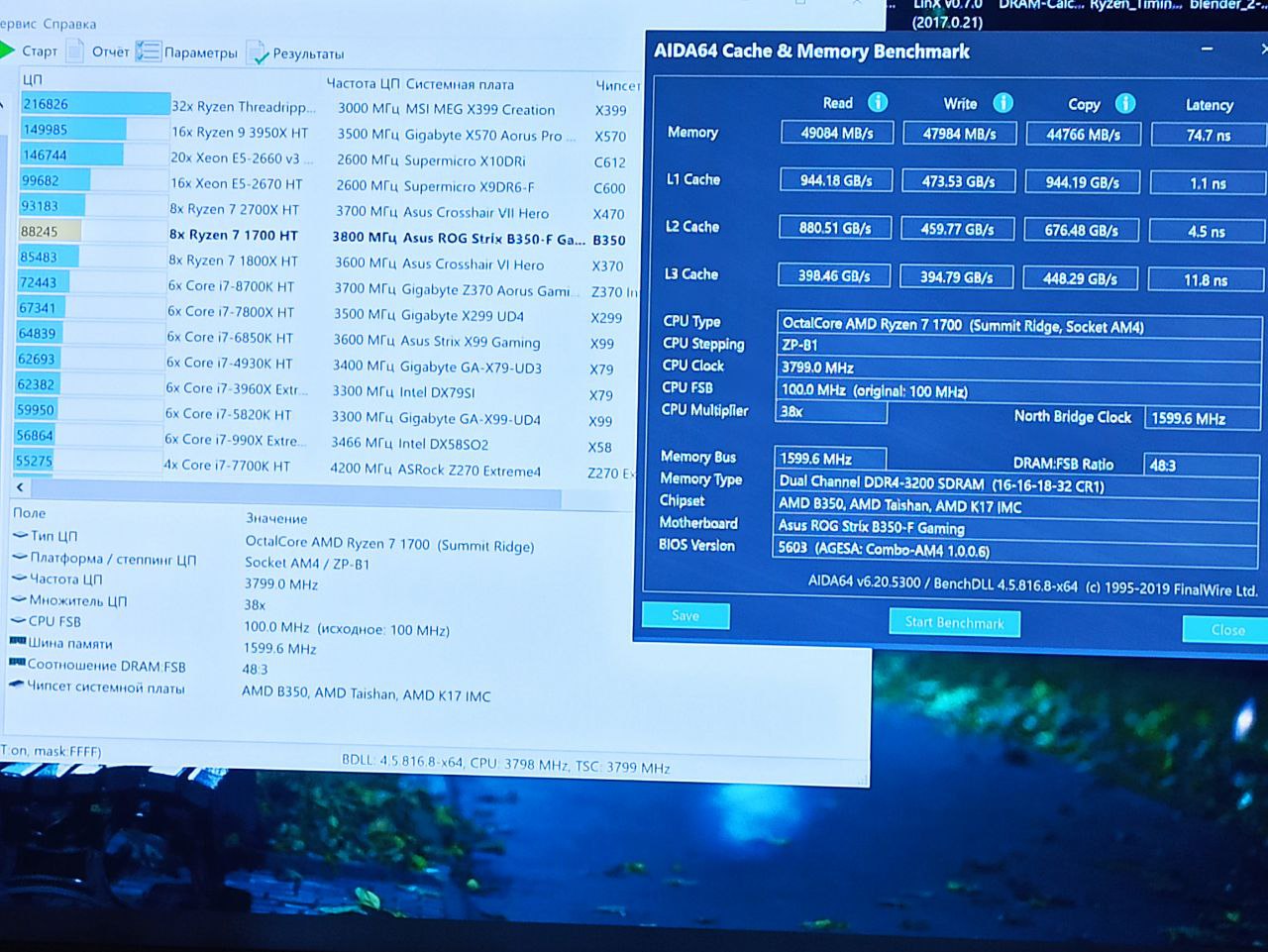Screen dimensions: 1268x952
Task: Select the 6x Core i7-990X Extreme row
Action: pos(327,442)
